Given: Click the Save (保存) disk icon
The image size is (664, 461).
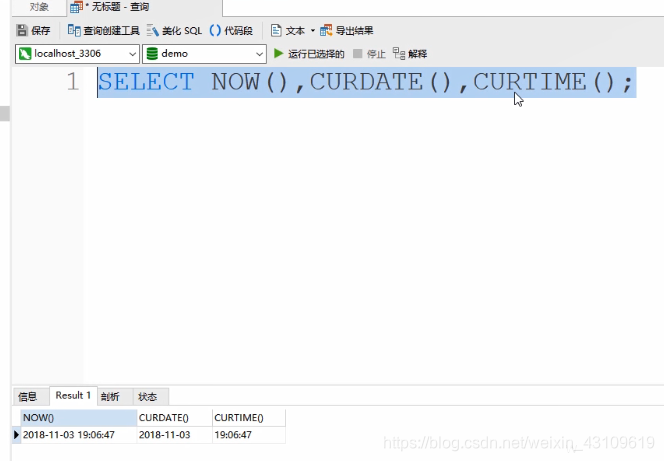Looking at the screenshot, I should tap(22, 30).
